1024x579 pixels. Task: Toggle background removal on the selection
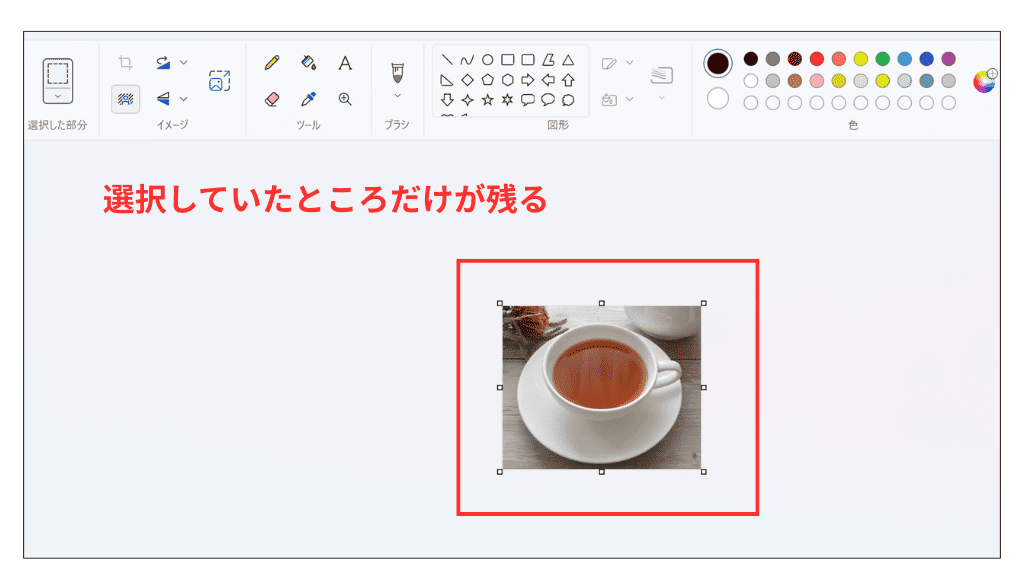tap(124, 98)
